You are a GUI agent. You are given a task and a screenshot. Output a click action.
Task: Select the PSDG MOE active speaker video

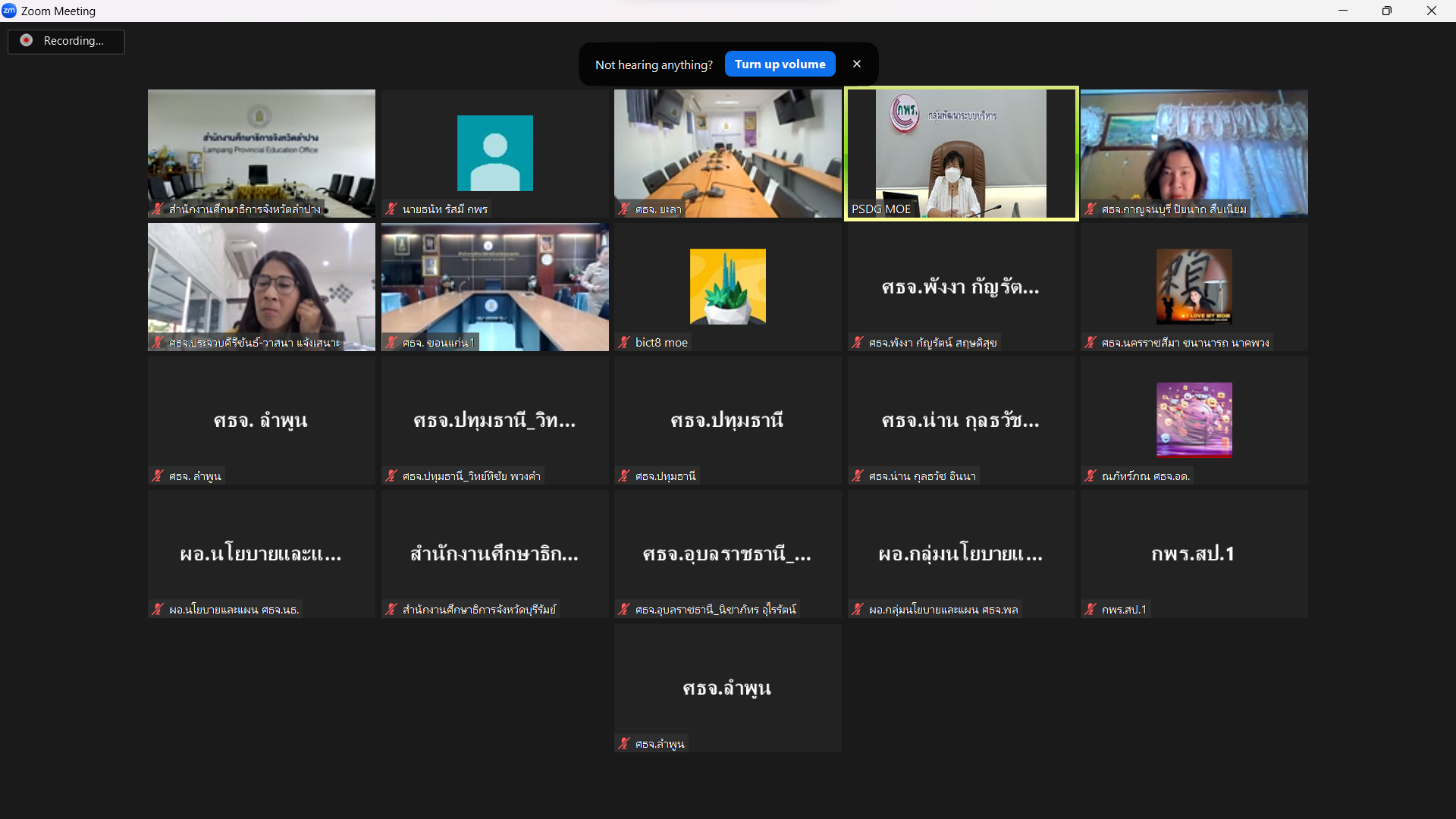click(x=962, y=154)
